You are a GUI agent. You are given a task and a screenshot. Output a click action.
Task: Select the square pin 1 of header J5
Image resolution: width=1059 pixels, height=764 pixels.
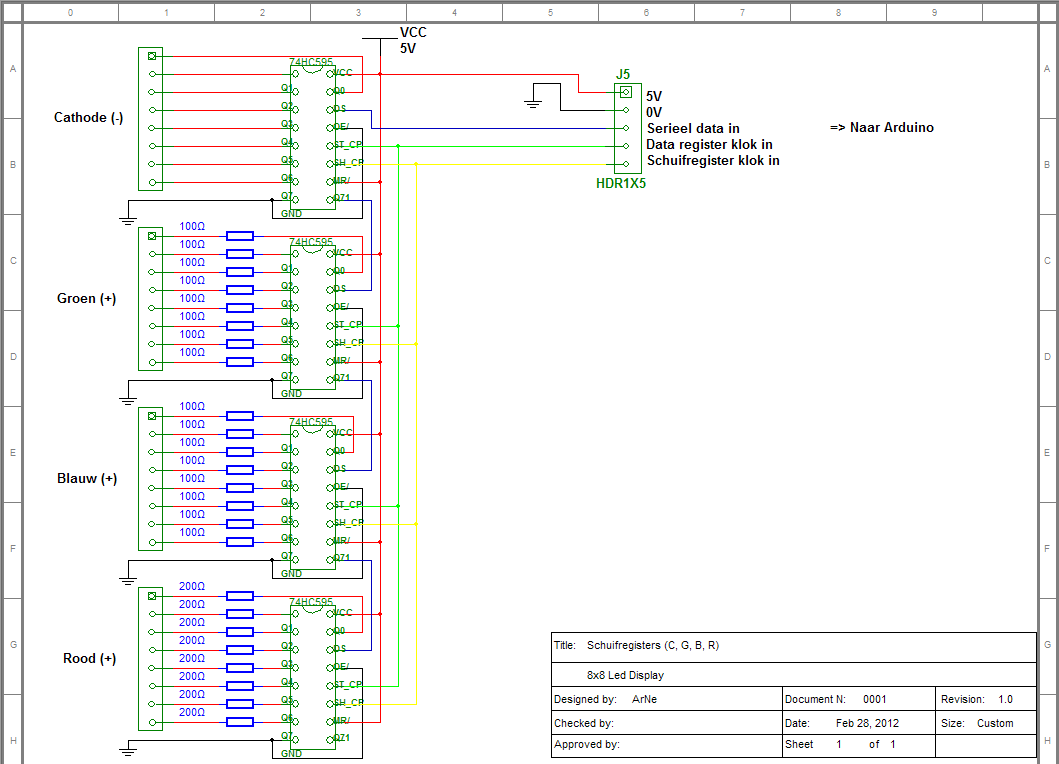[626, 92]
